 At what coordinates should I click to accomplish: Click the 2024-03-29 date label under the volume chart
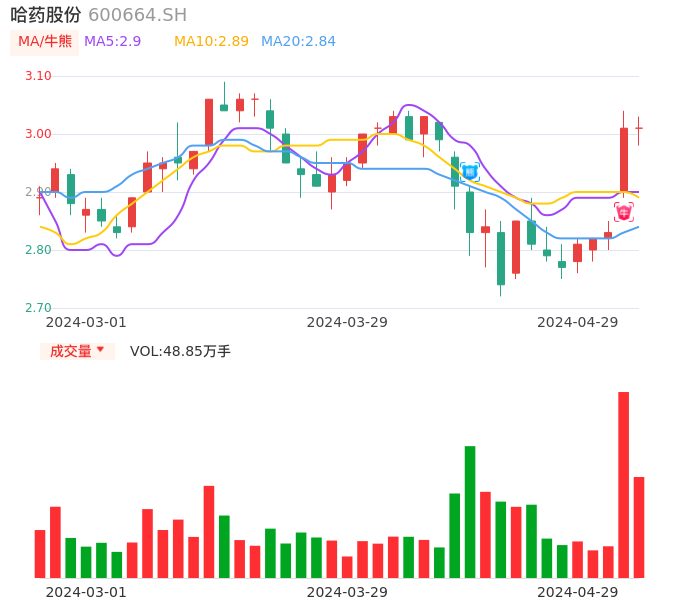click(x=347, y=592)
